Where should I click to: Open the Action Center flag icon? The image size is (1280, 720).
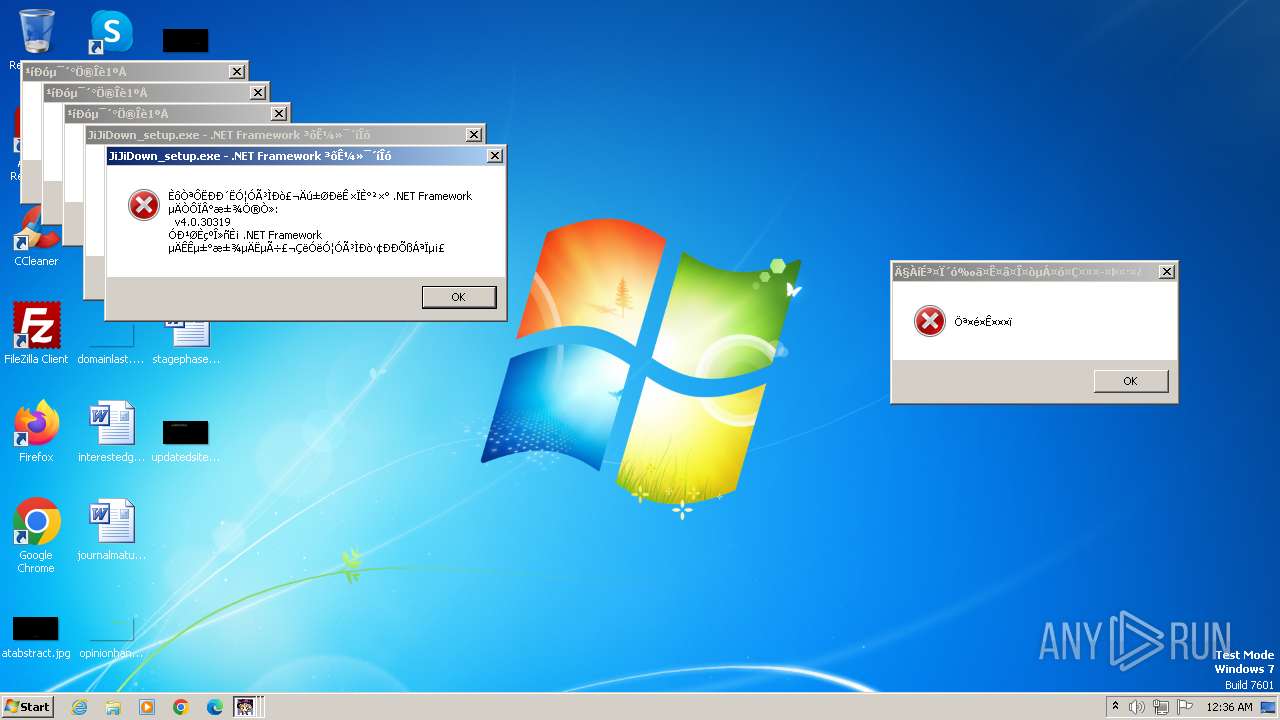coord(1184,707)
